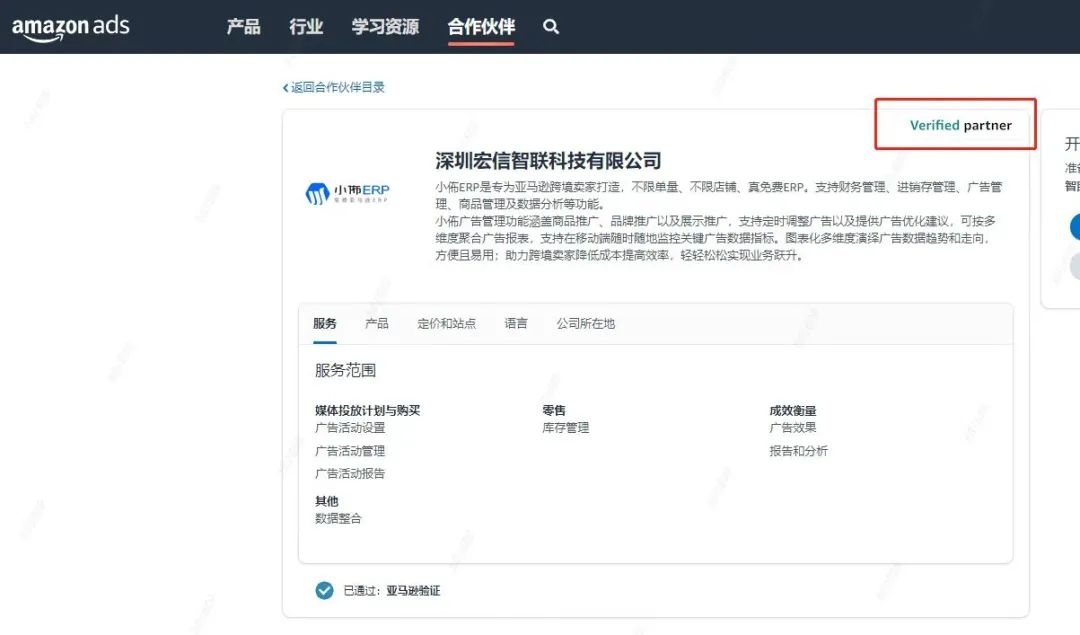Select 学习资源 in the top navigation
This screenshot has width=1080, height=635.
[x=385, y=27]
